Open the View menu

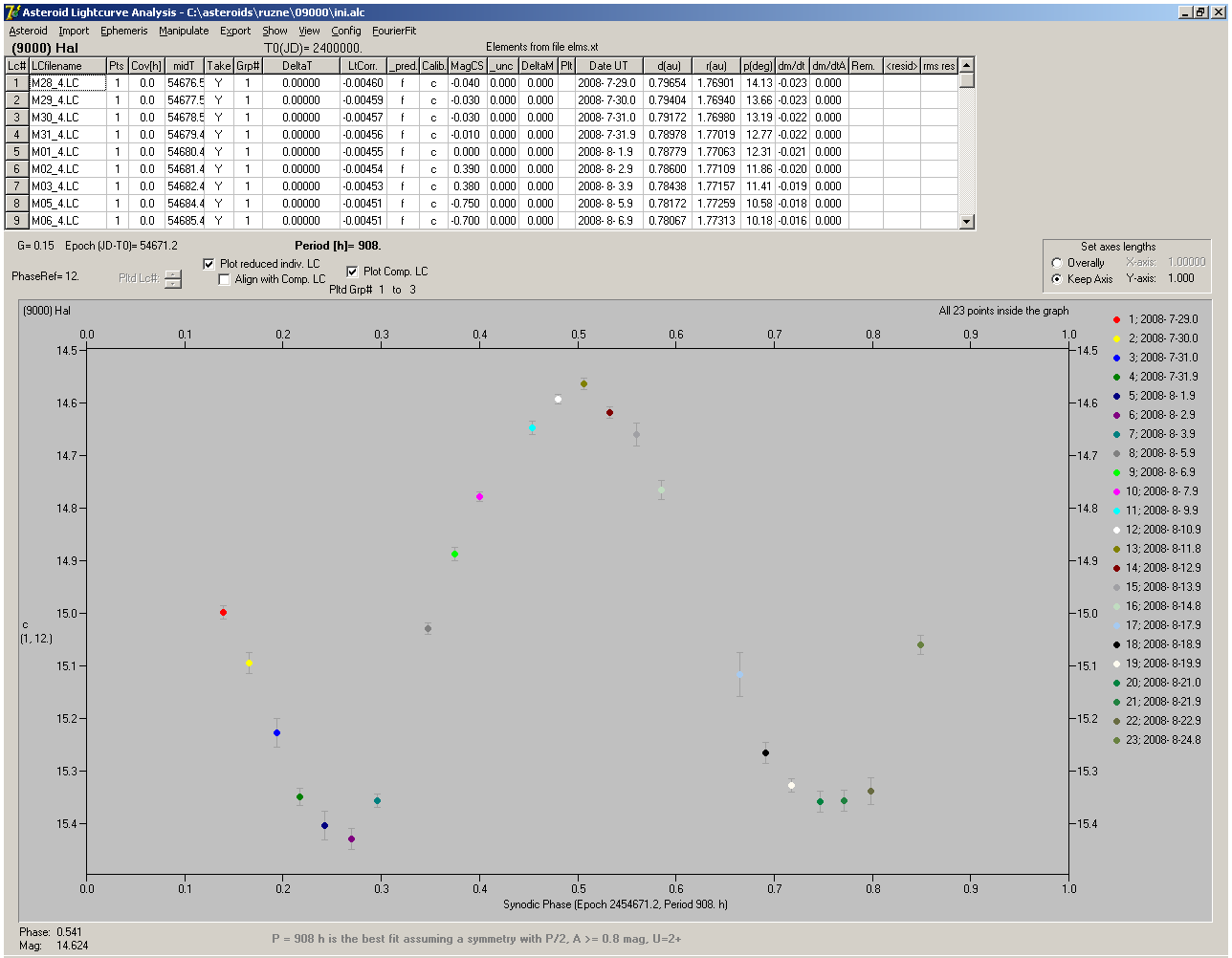(309, 31)
